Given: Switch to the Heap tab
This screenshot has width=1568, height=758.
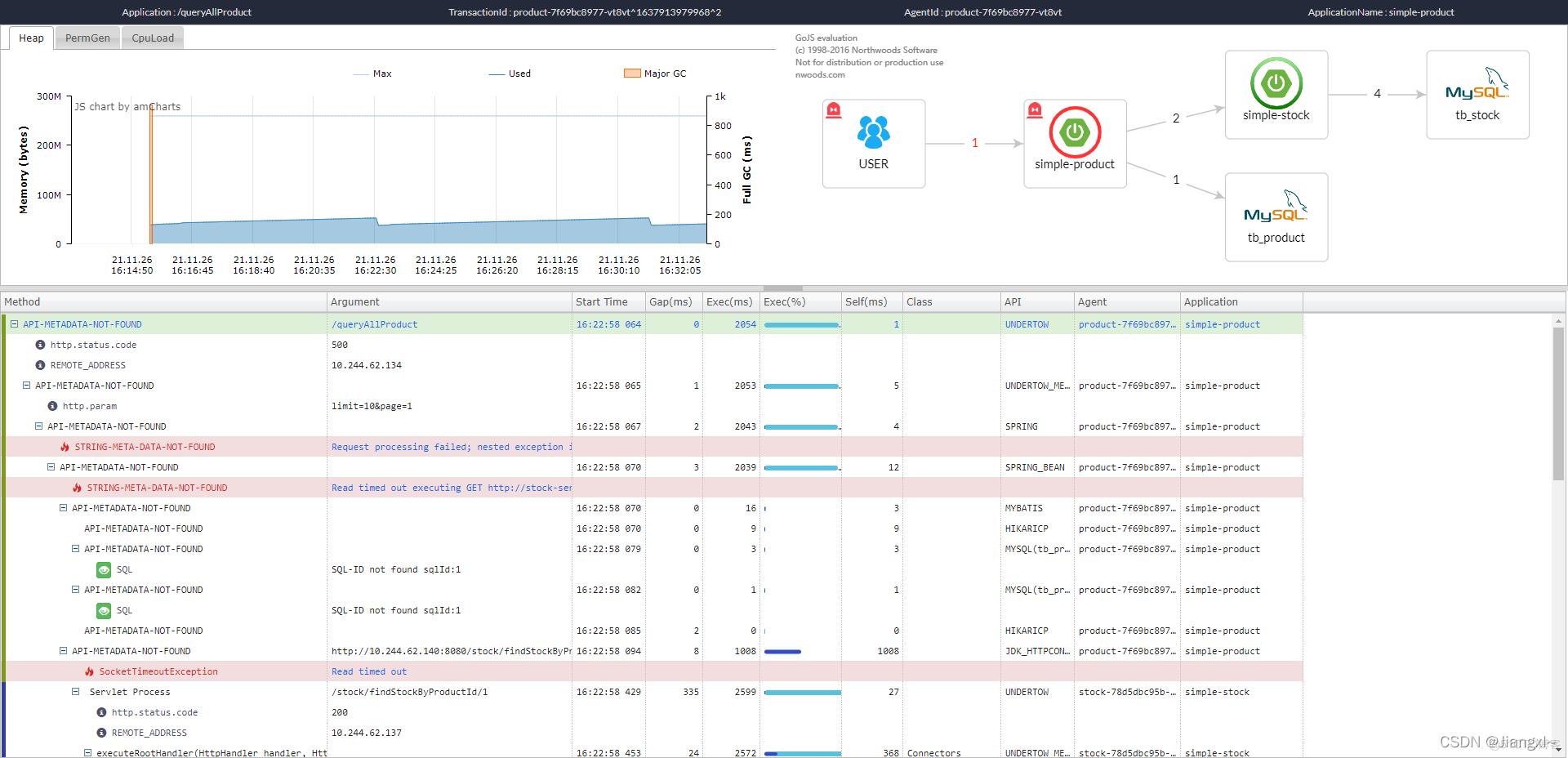Looking at the screenshot, I should click(31, 38).
